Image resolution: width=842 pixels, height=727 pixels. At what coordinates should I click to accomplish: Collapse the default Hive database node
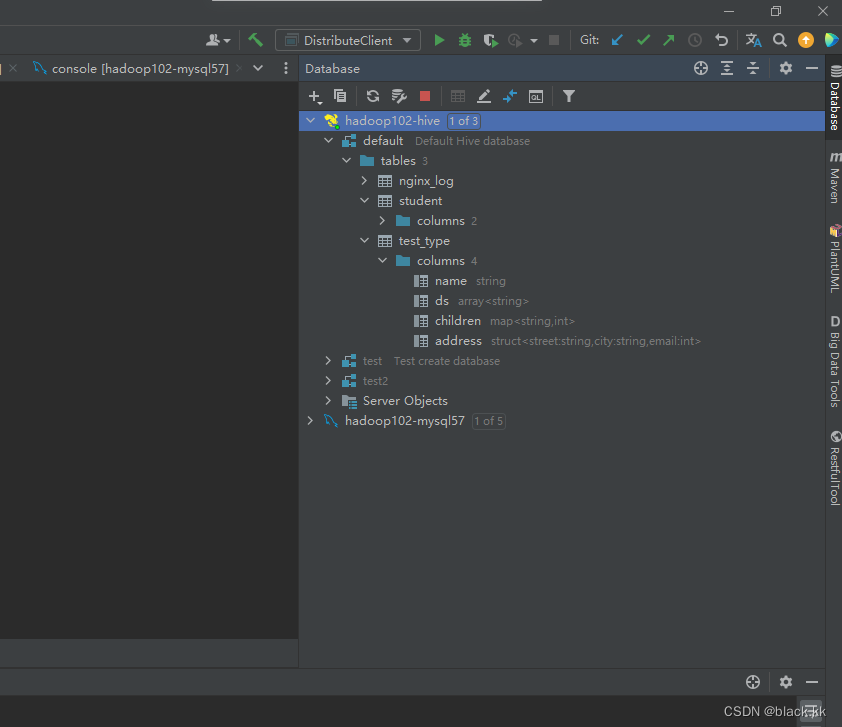(x=329, y=141)
